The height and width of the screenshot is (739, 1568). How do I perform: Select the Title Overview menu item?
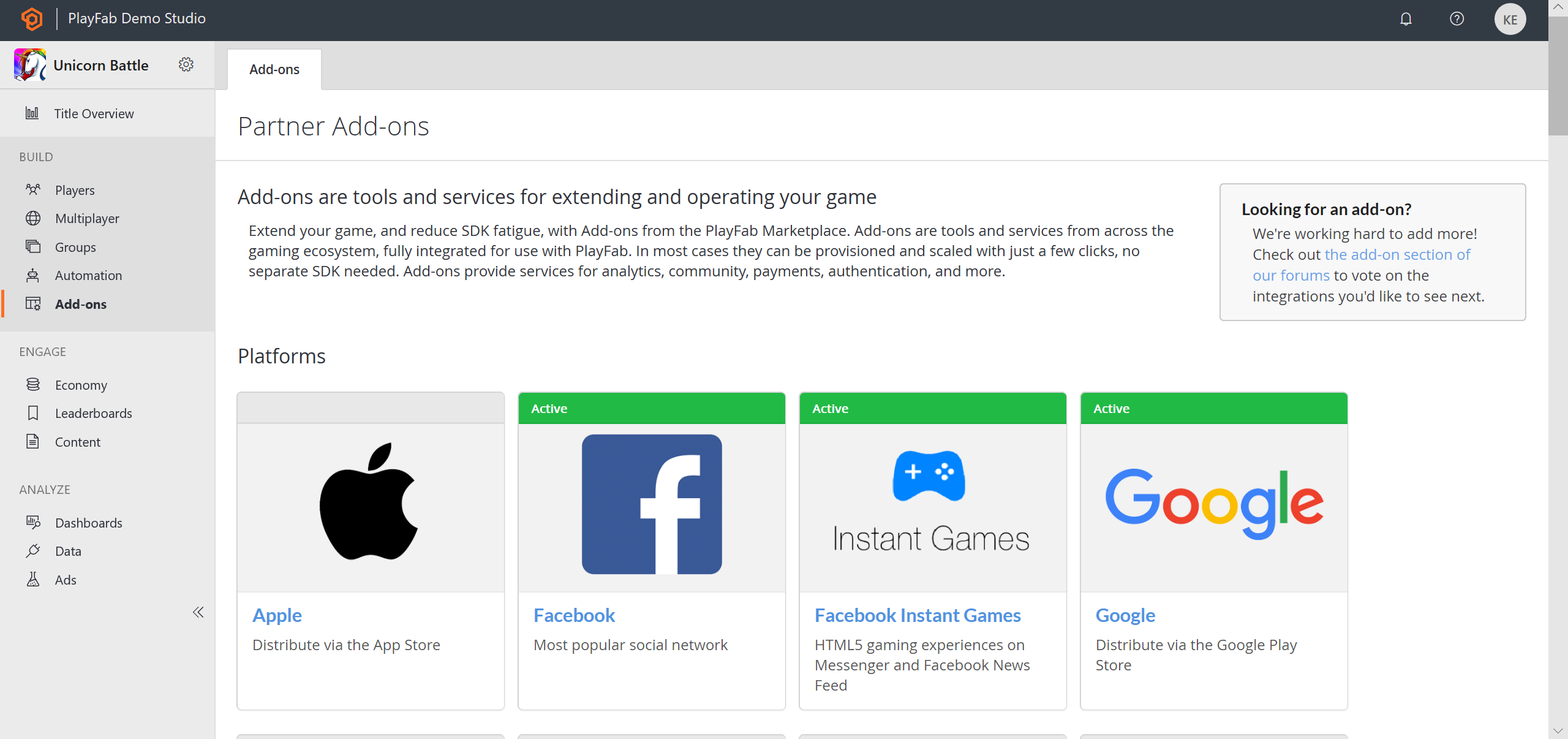coord(94,113)
